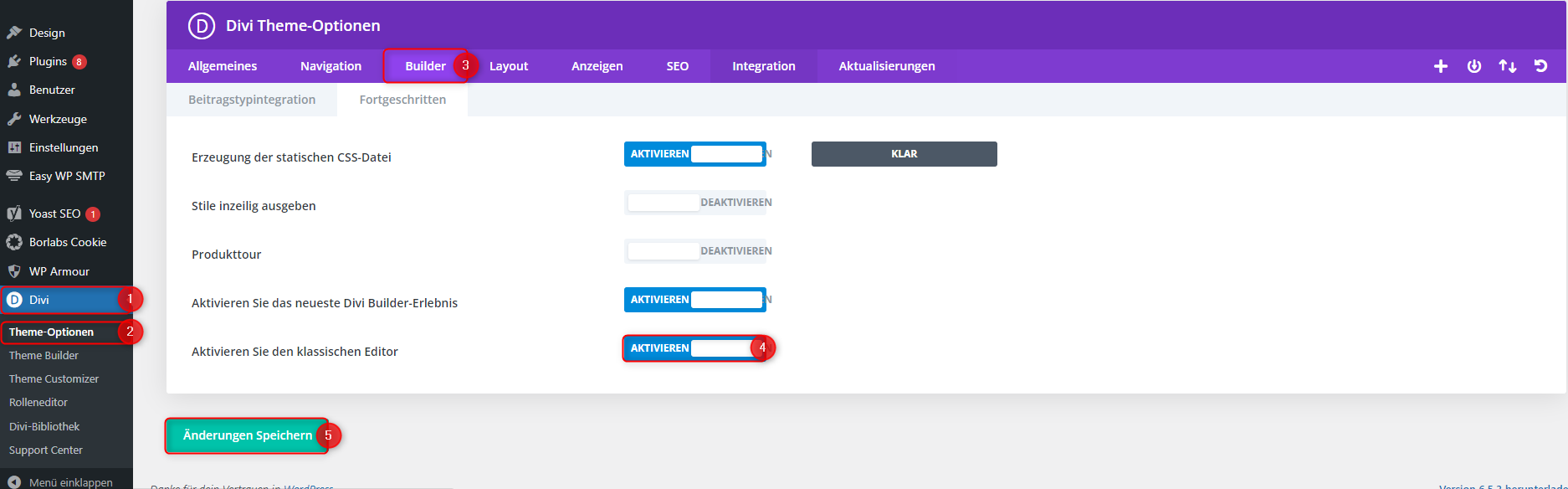The height and width of the screenshot is (489, 1568).
Task: Collapse the menu with 'Menü einklappen'
Action: (70, 482)
